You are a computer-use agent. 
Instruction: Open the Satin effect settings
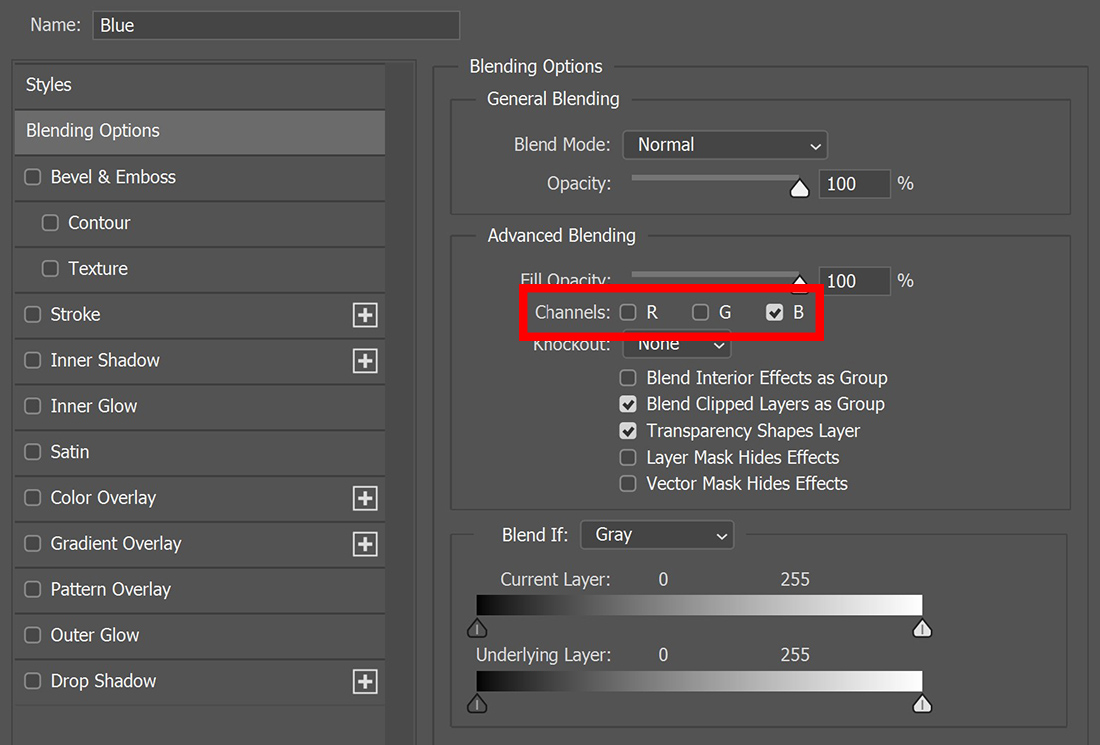click(x=70, y=452)
